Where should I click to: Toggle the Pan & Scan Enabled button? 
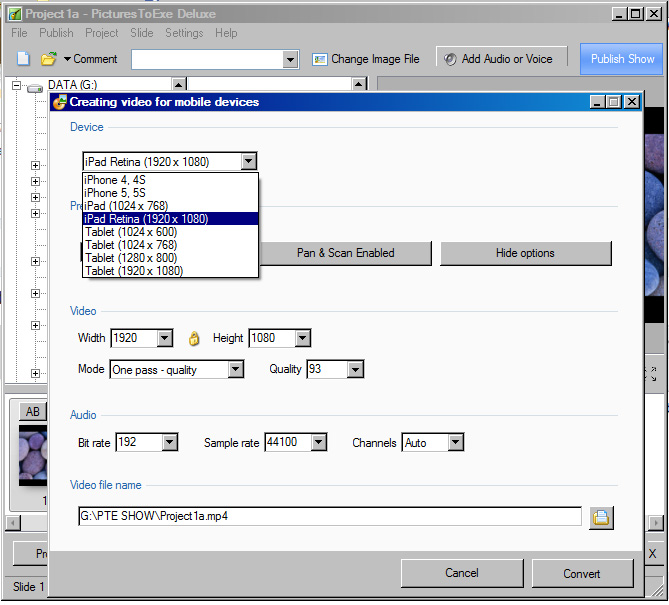[345, 253]
